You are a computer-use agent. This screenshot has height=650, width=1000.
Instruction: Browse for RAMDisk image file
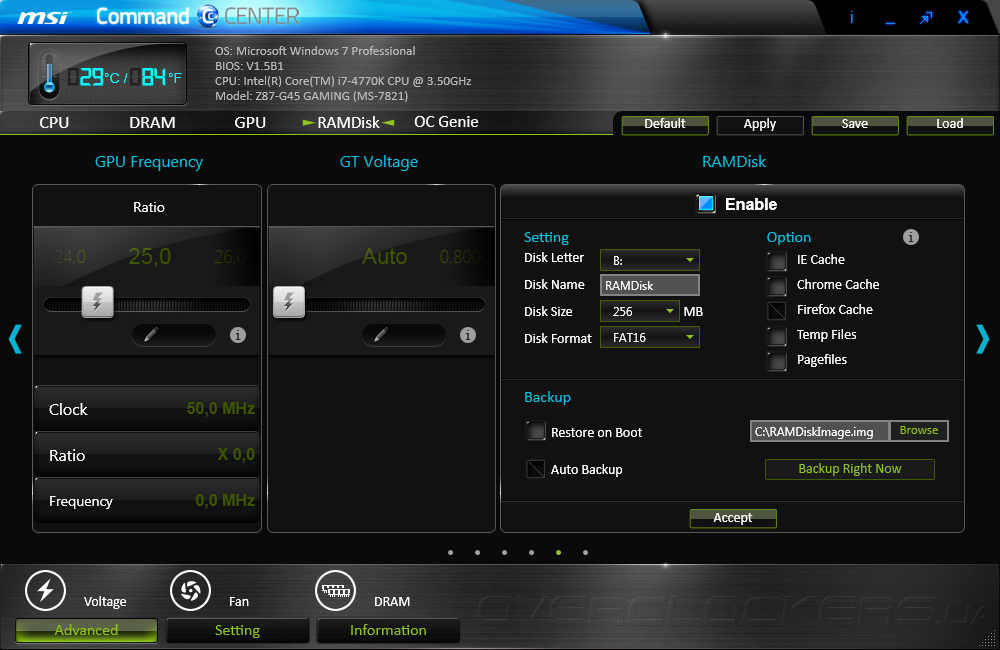click(919, 431)
